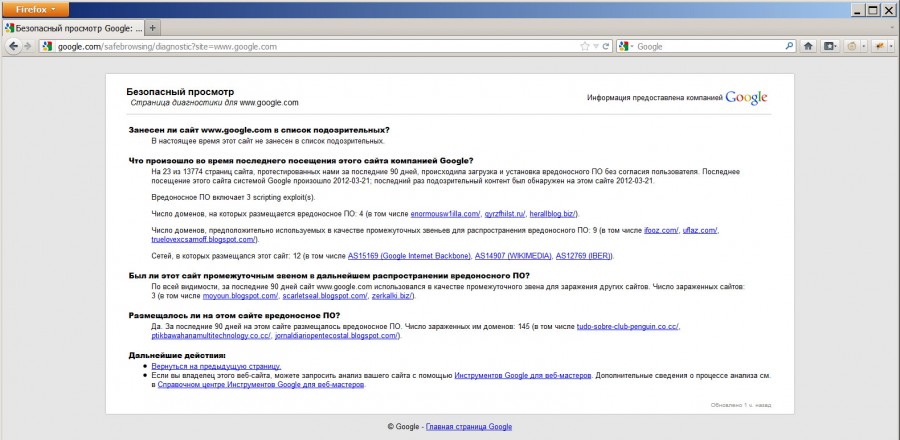Open the bookmarks menu toolbar button
This screenshot has width=900, height=440.
coord(831,46)
